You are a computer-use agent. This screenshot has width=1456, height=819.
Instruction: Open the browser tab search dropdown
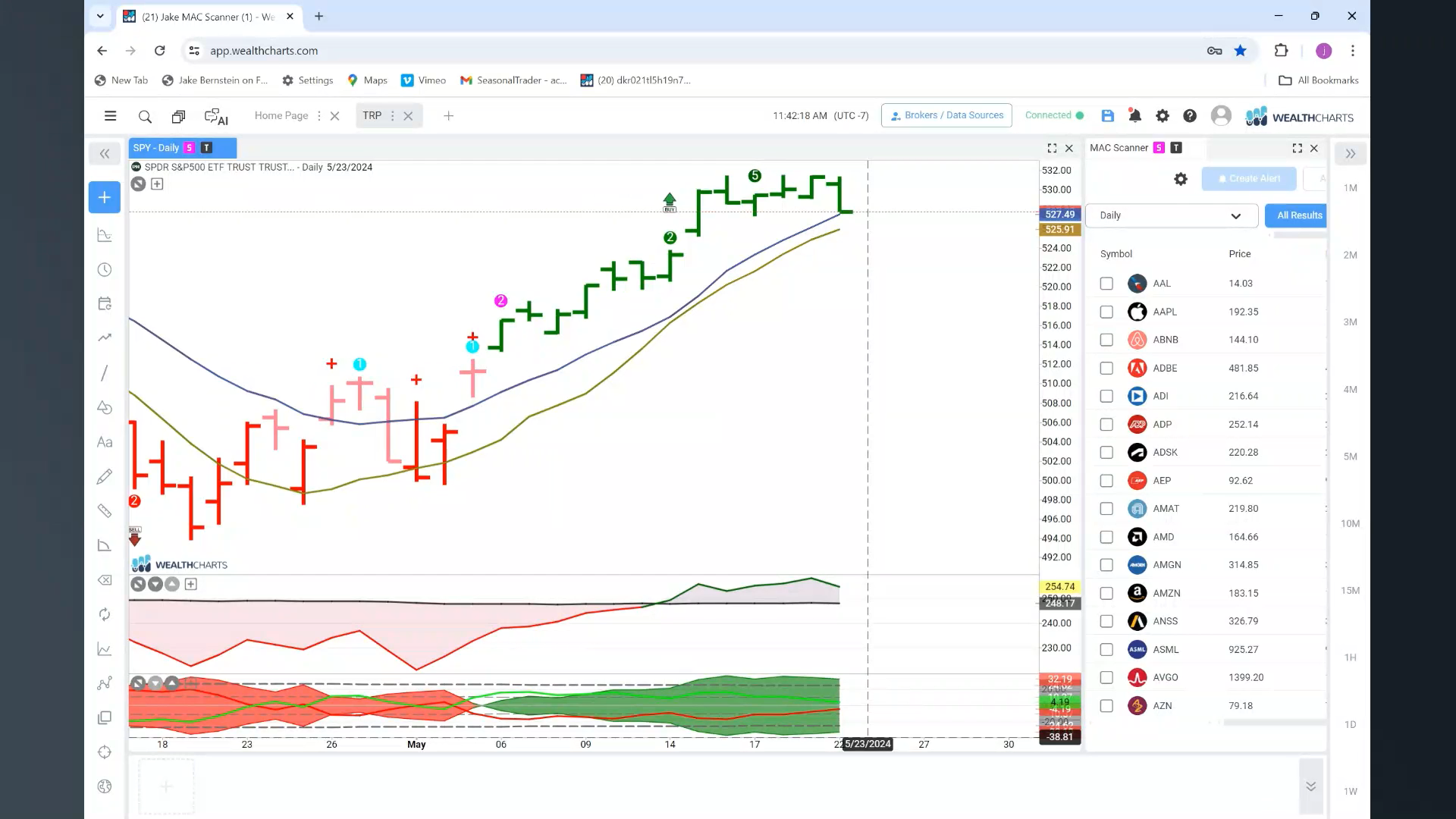(x=100, y=16)
